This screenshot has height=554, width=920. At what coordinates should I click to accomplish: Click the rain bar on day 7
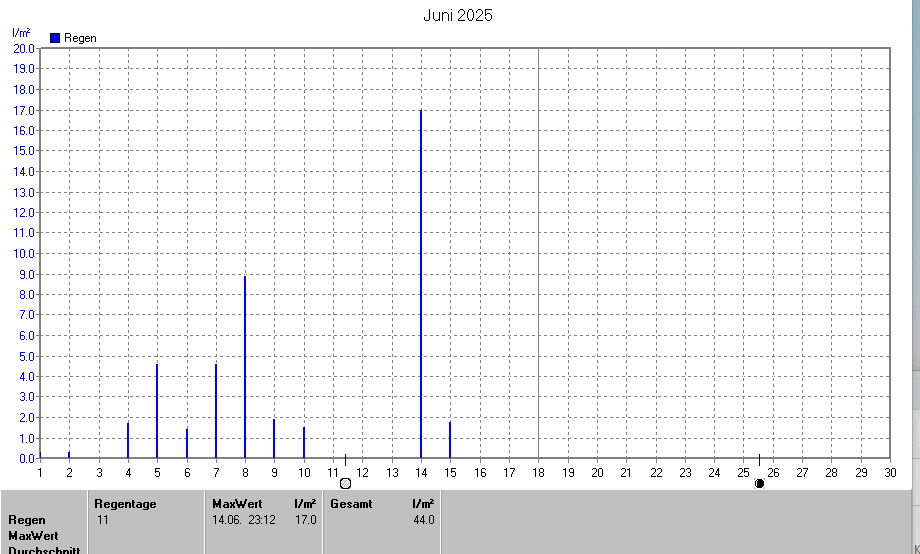click(x=216, y=411)
